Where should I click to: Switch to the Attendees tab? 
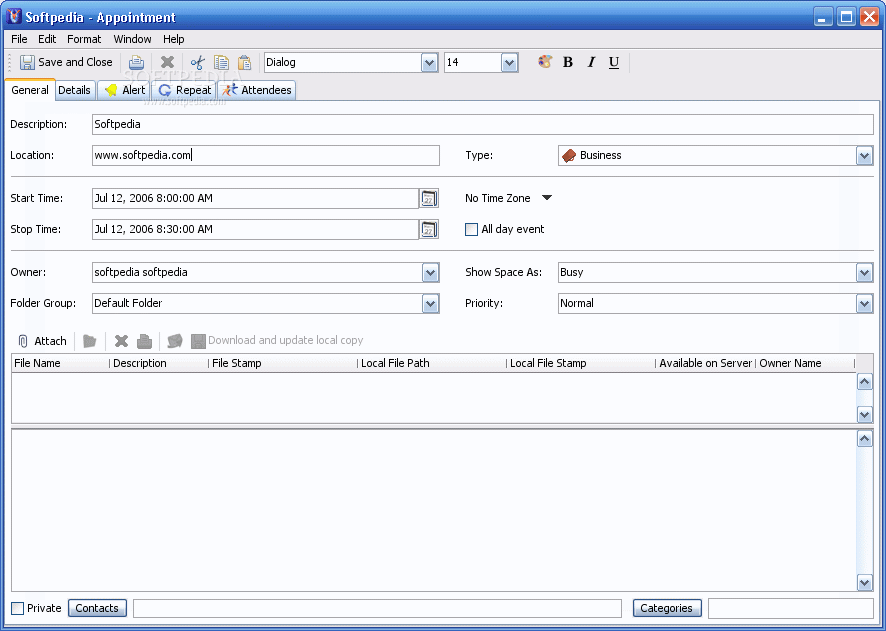[257, 90]
